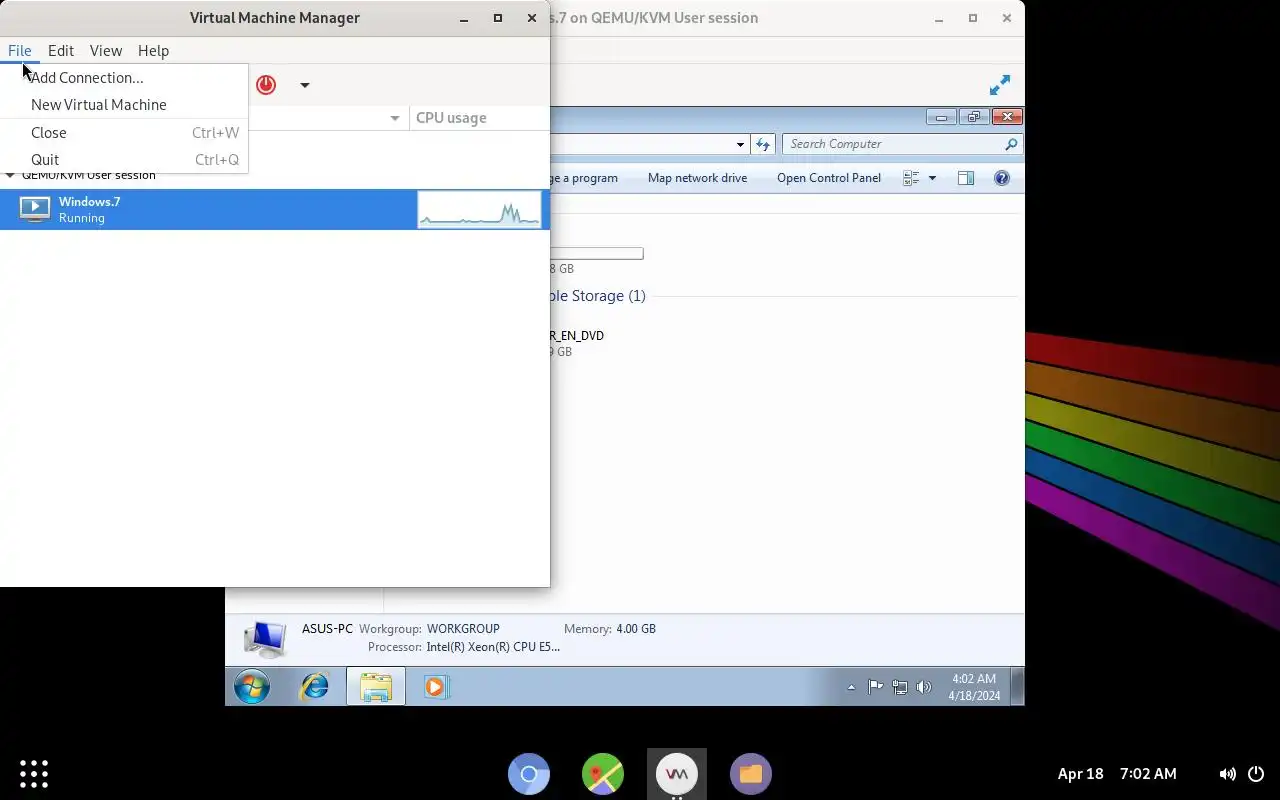This screenshot has width=1280, height=800.
Task: Open the Explorer address bar history dropdown
Action: click(x=740, y=144)
